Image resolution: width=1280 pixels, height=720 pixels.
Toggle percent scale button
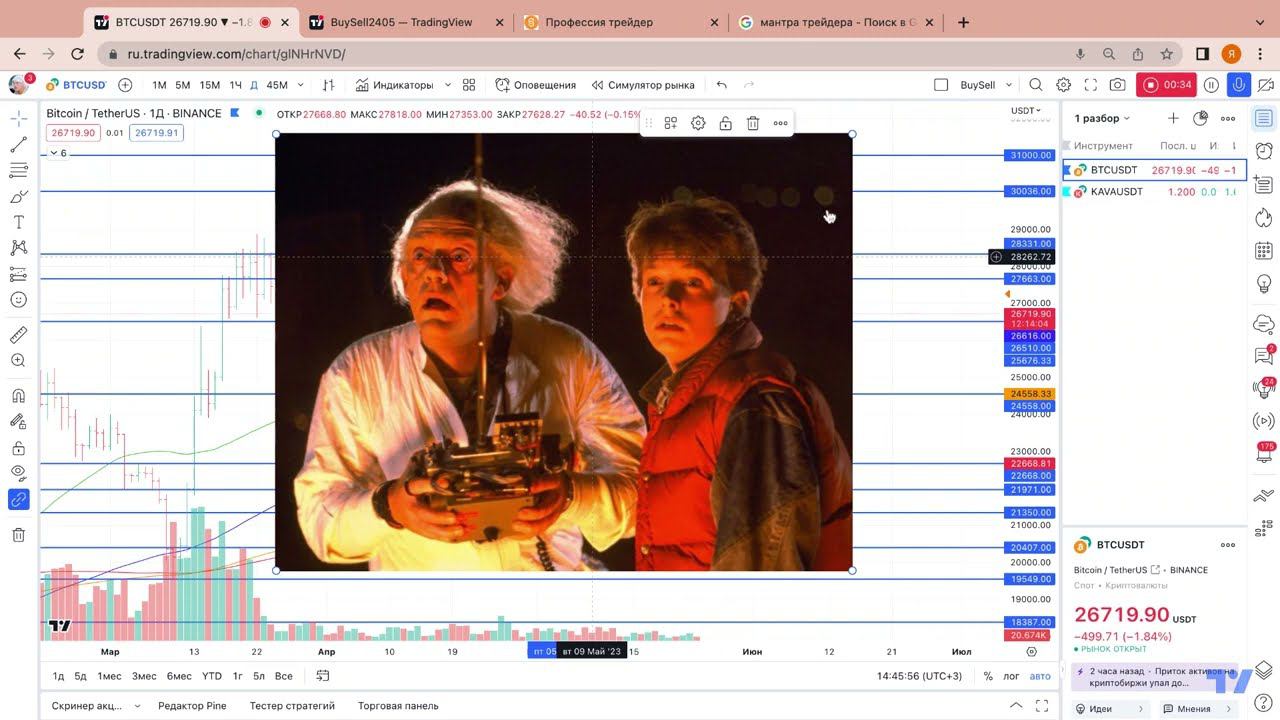tap(988, 676)
